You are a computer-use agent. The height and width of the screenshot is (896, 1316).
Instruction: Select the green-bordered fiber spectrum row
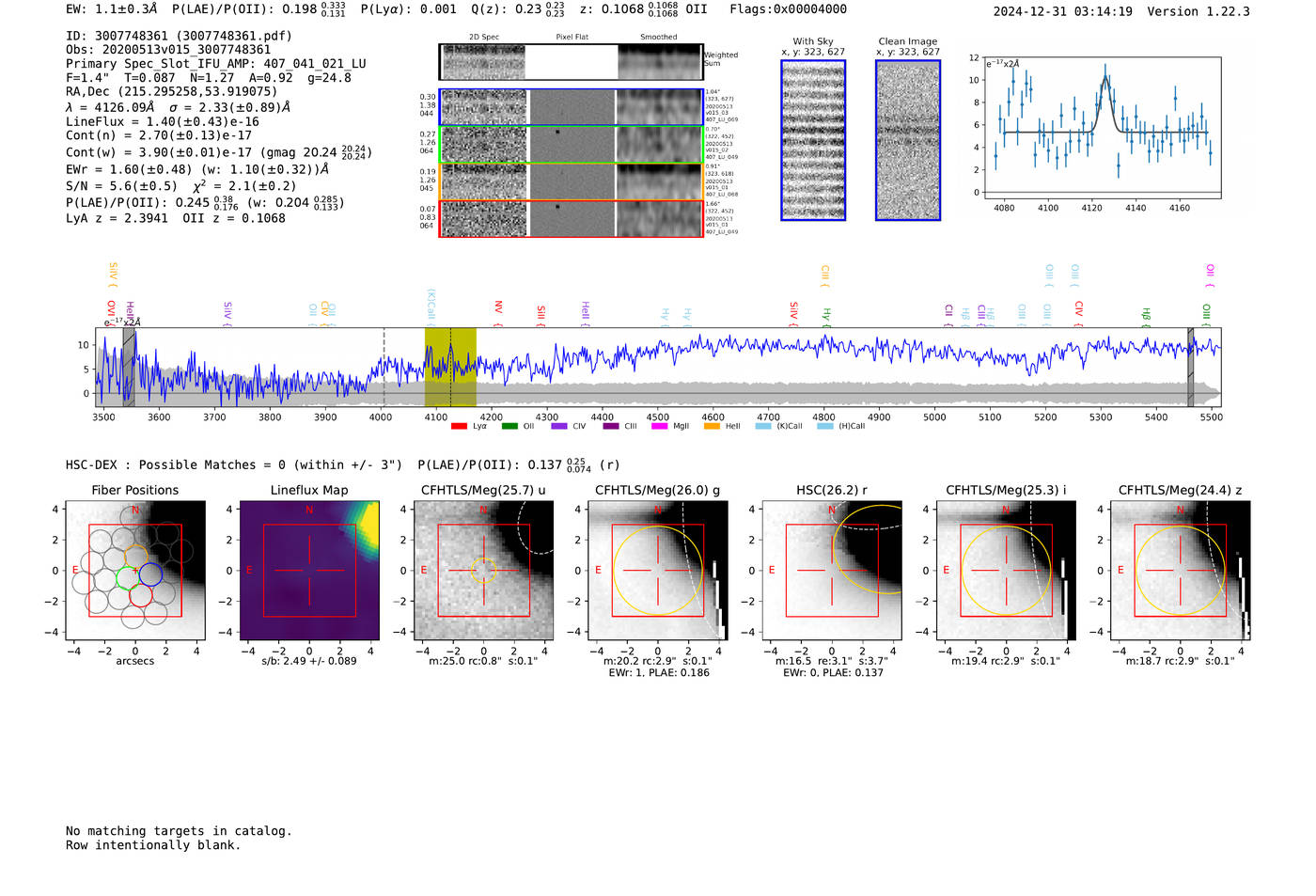click(x=571, y=145)
